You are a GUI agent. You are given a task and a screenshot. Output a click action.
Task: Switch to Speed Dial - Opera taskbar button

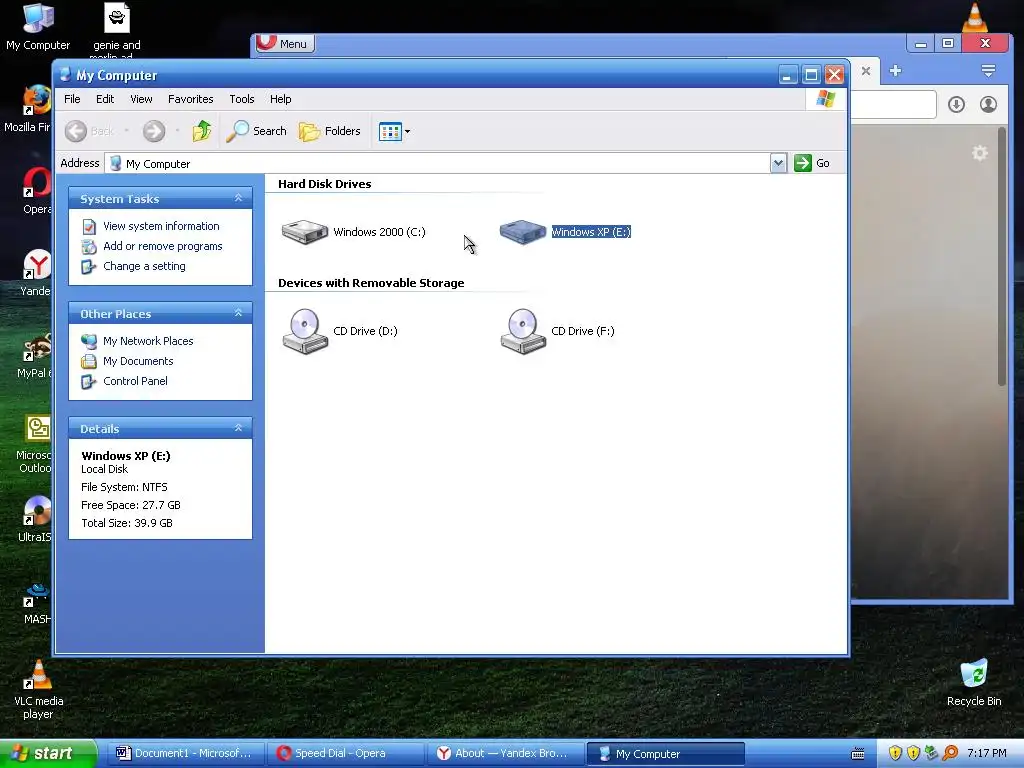coord(344,754)
